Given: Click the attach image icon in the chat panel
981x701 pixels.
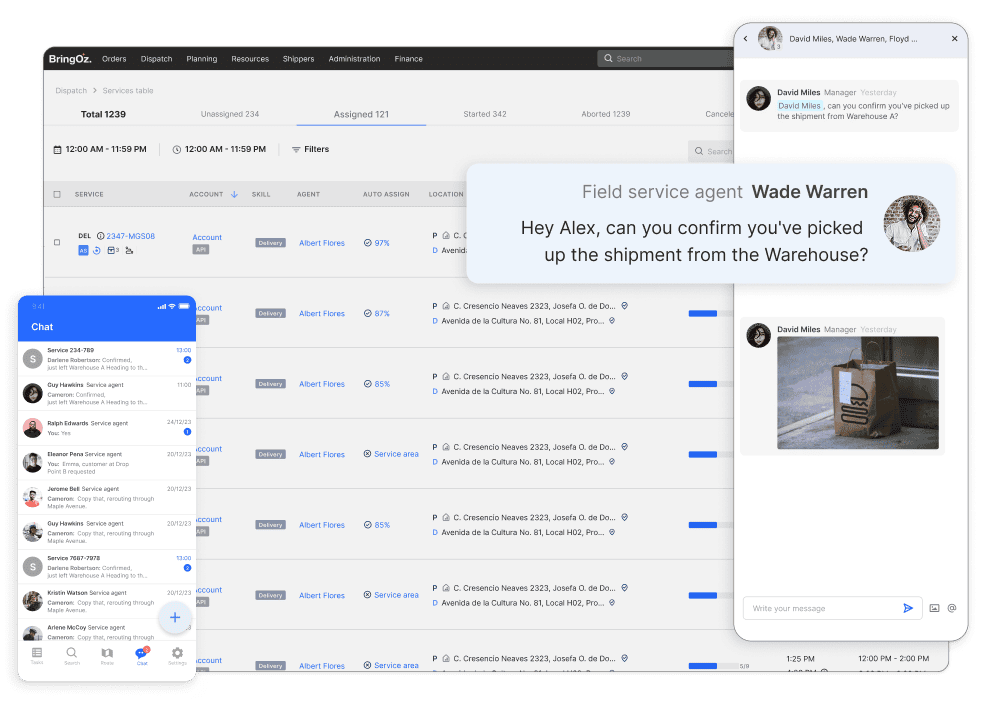Looking at the screenshot, I should coord(934,608).
